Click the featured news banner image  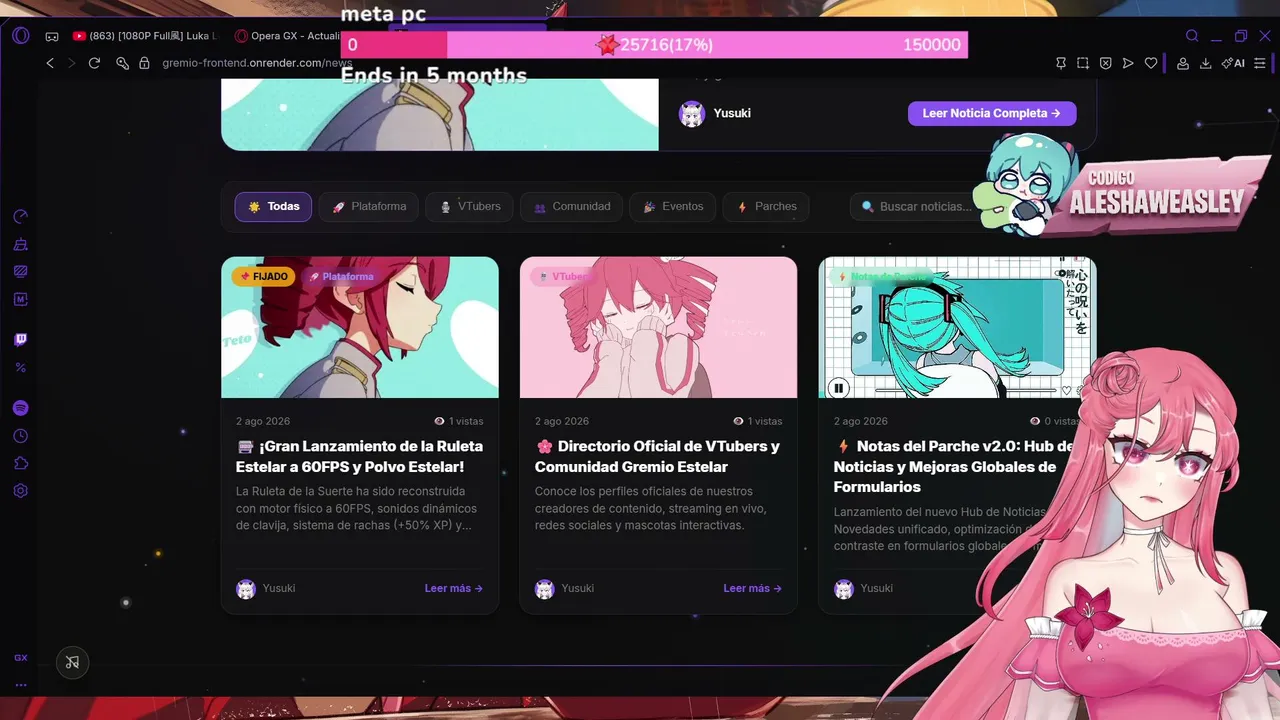click(x=440, y=114)
